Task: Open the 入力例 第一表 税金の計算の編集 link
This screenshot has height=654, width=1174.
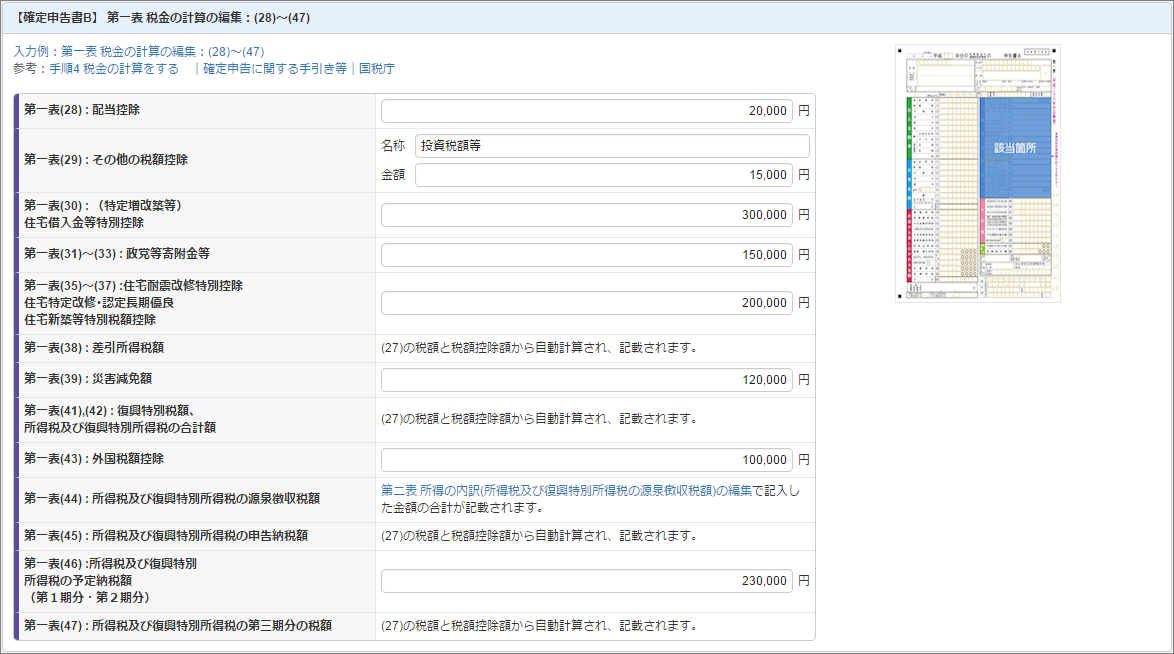Action: [139, 52]
